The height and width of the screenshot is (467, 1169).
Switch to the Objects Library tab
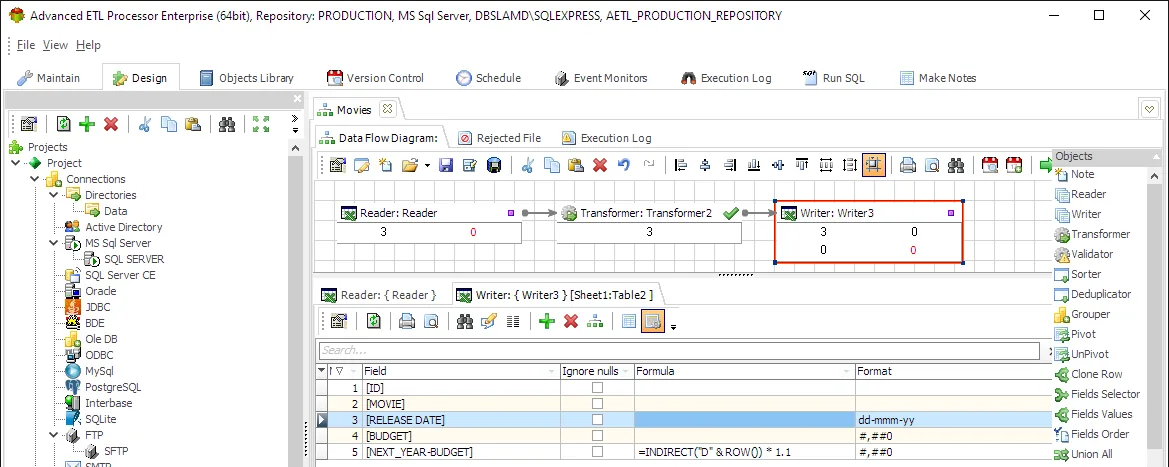pyautogui.click(x=247, y=78)
